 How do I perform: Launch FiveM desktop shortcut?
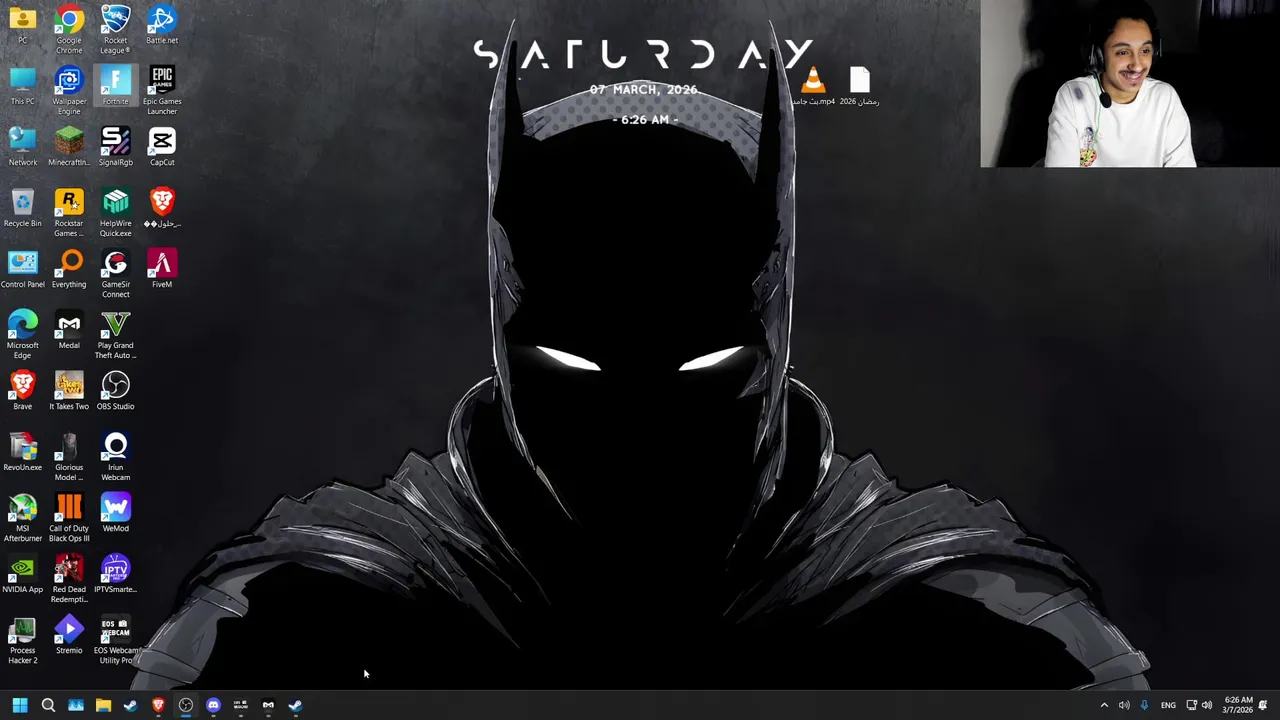click(x=162, y=270)
